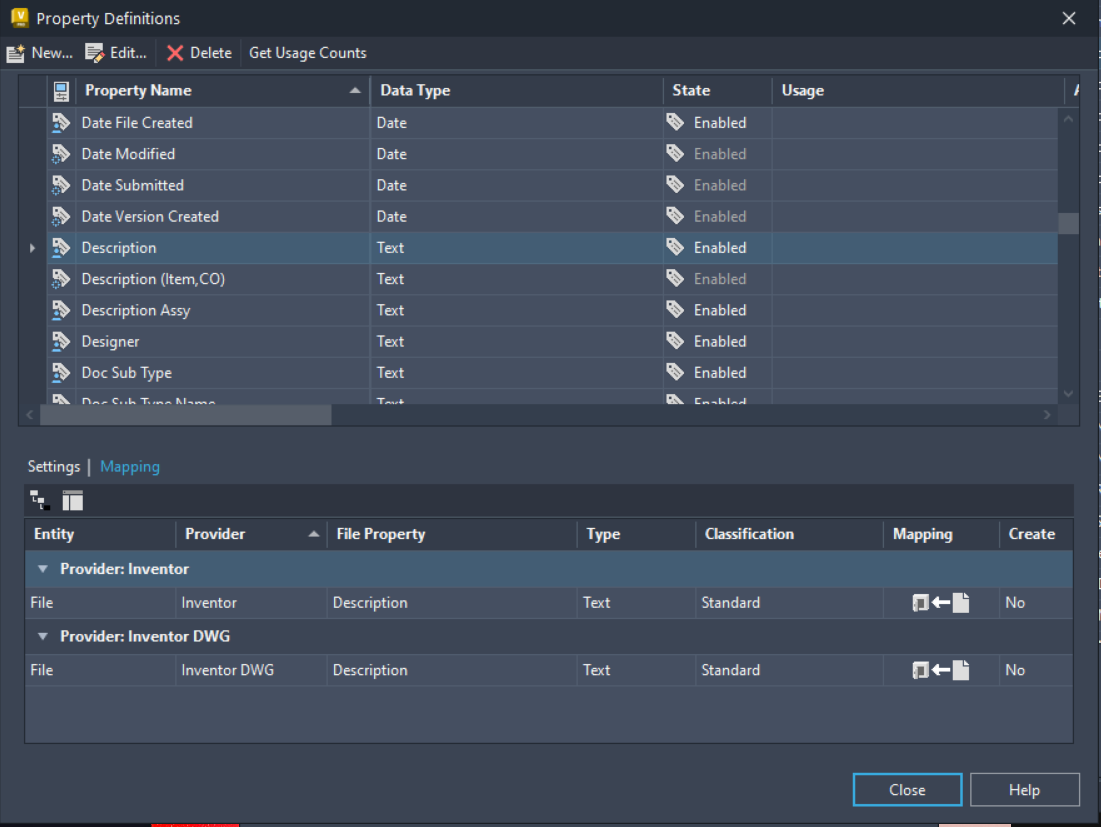Screen dimensions: 1101x827
Task: Click the Get Usage Counts command
Action: click(307, 53)
